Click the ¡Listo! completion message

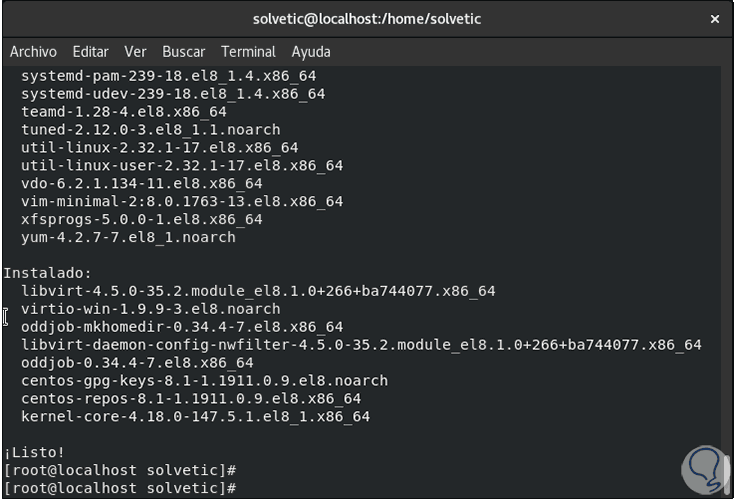click(34, 452)
